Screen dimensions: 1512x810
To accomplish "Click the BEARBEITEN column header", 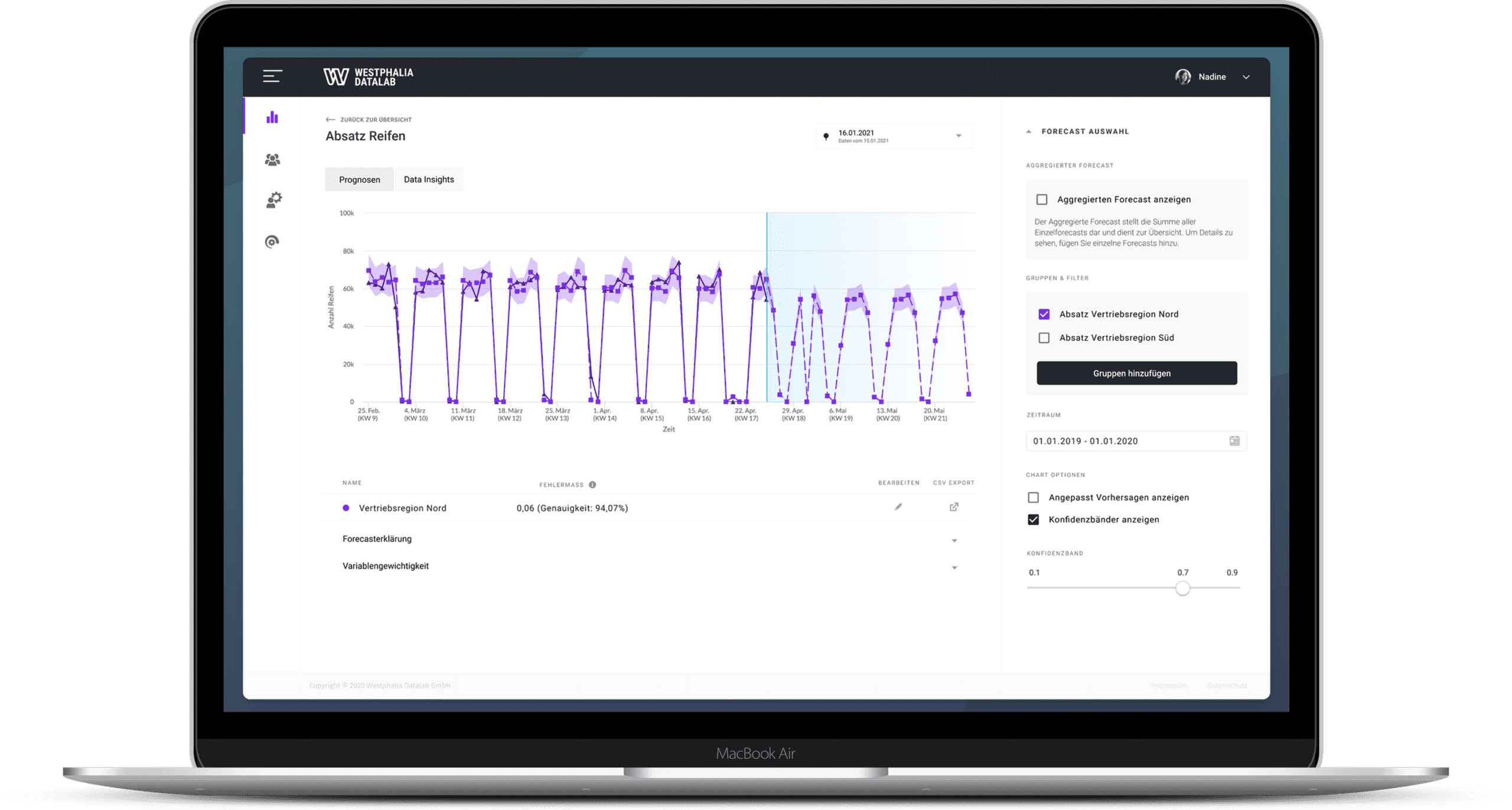I will coord(899,483).
